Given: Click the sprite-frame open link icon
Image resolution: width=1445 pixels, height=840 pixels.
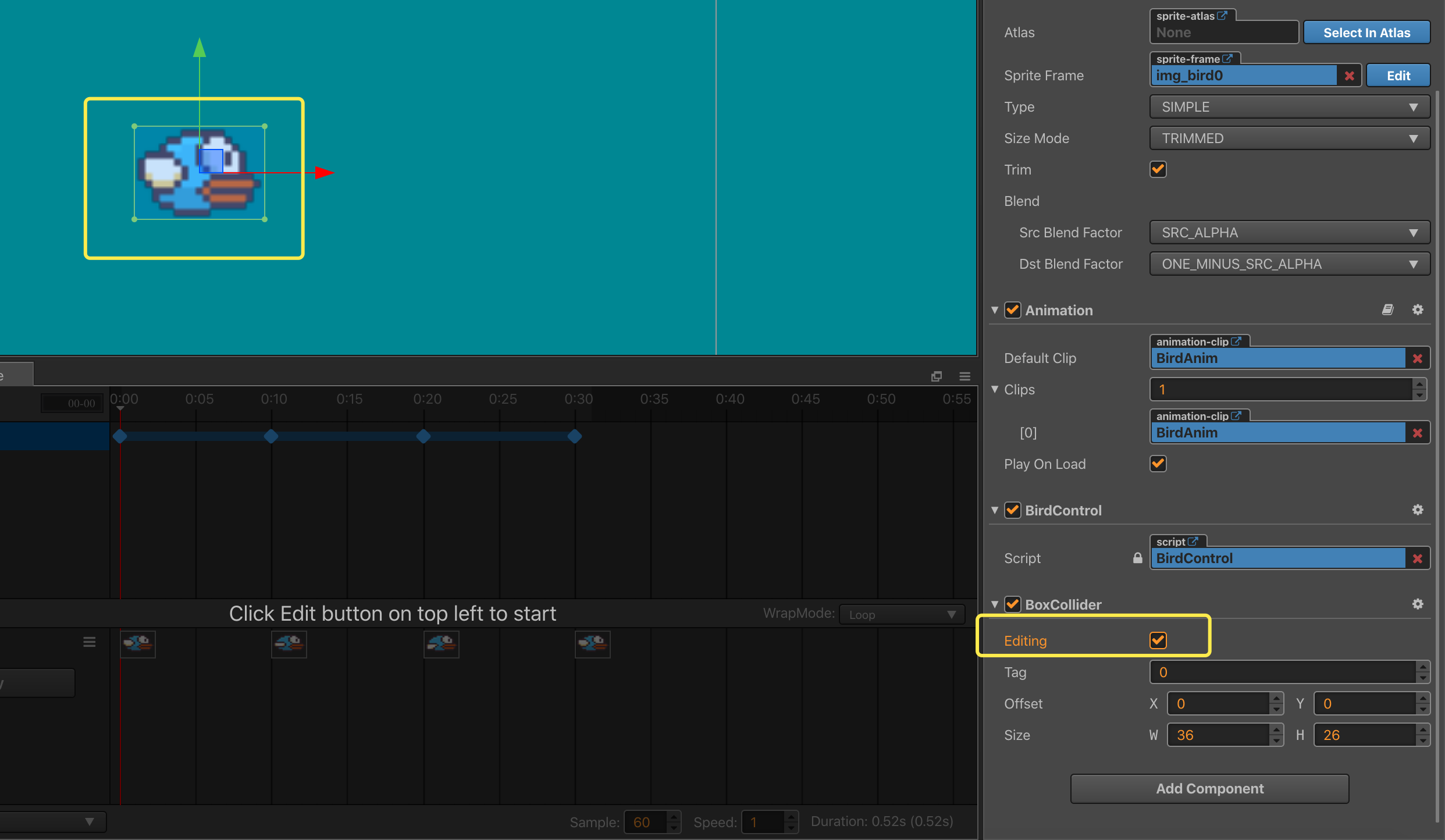Looking at the screenshot, I should [1227, 59].
